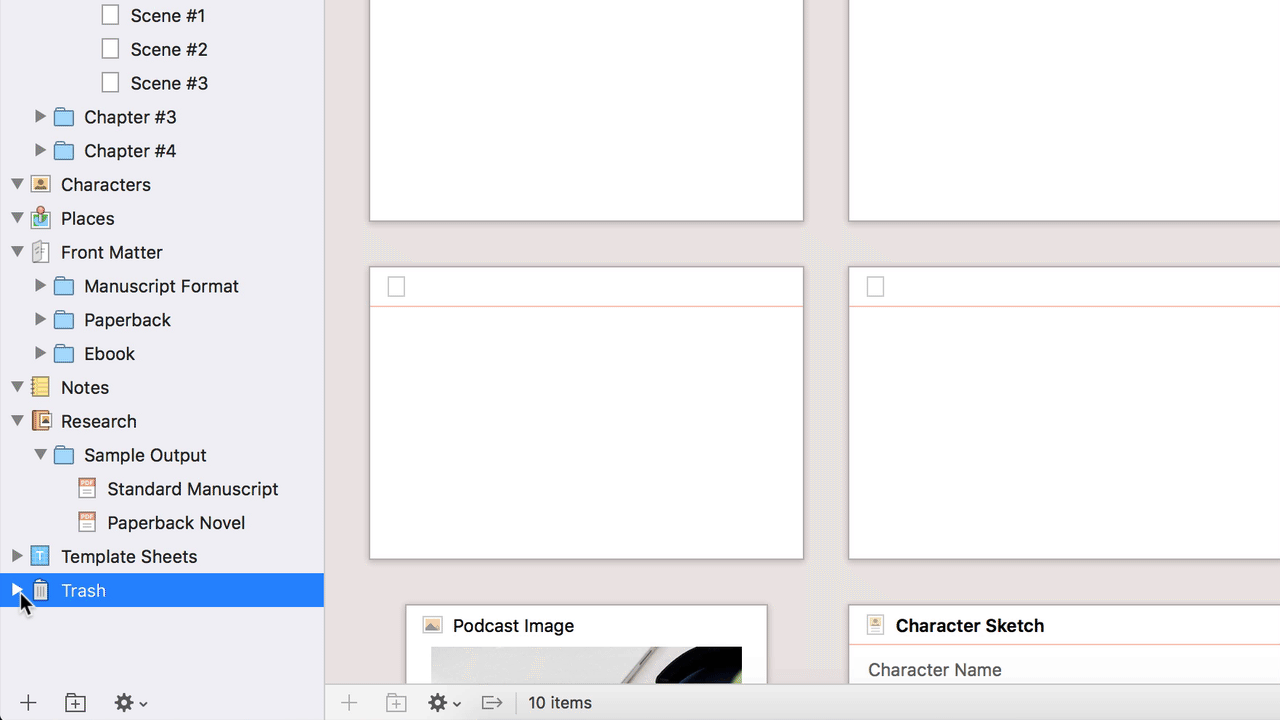Click the Template Sheets icon

40,556
